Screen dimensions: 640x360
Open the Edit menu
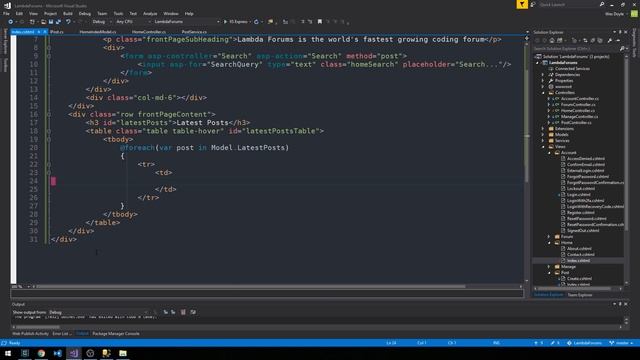coord(19,13)
